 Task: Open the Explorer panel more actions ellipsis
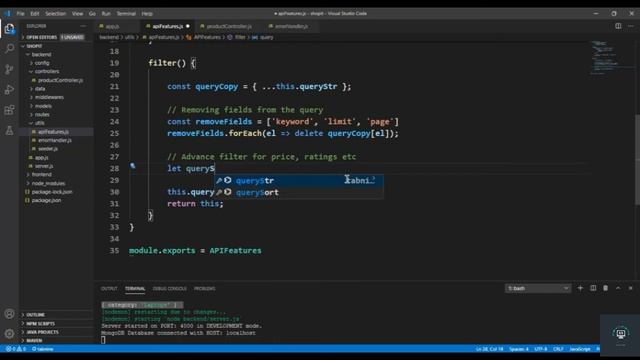tap(83, 26)
